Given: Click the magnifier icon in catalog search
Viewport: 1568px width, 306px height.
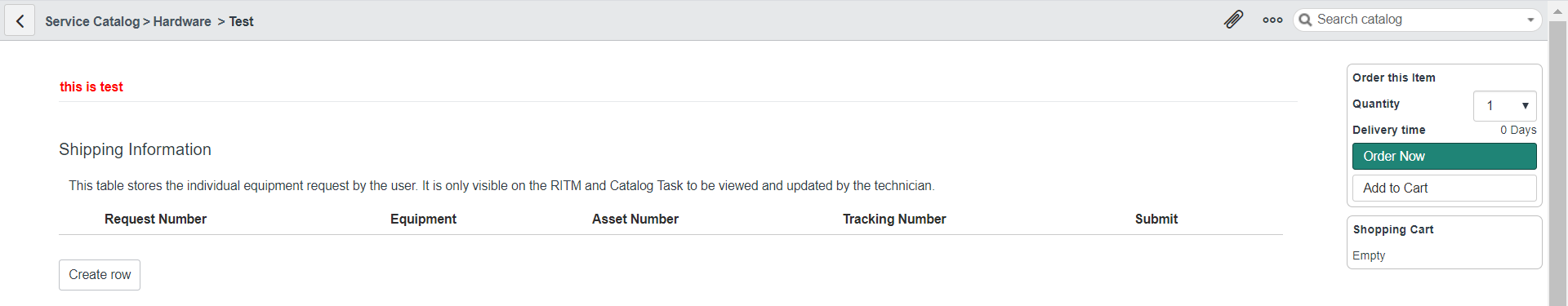Looking at the screenshot, I should [1305, 20].
